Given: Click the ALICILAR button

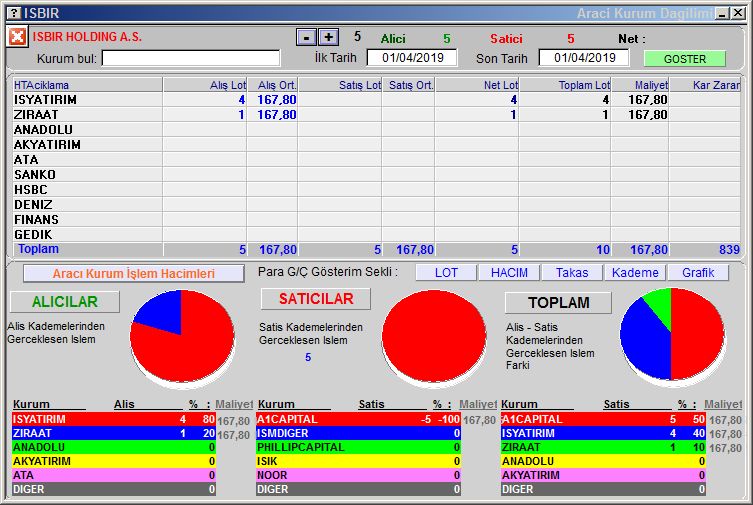Looking at the screenshot, I should [65, 302].
